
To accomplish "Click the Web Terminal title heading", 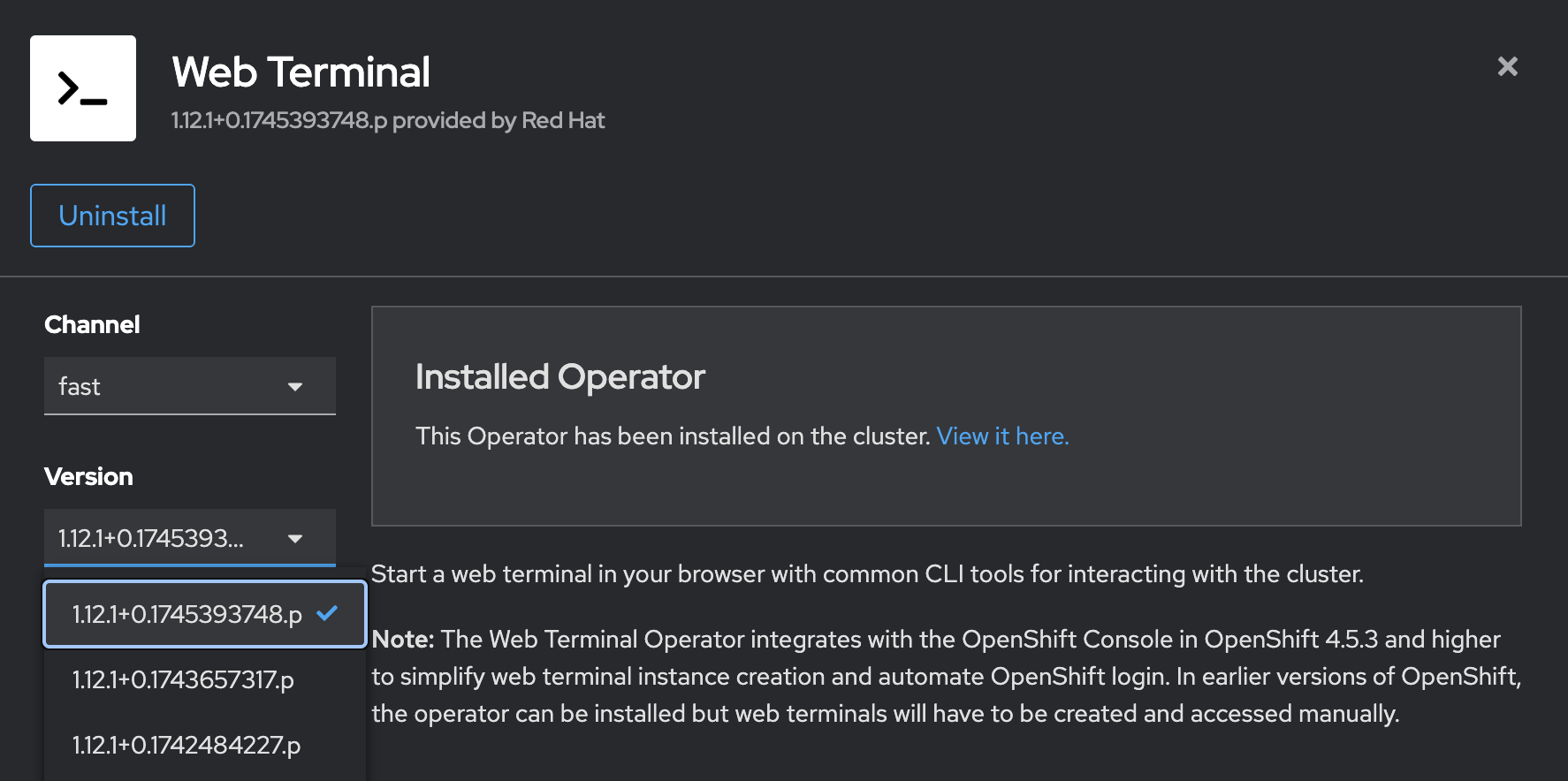I will [x=301, y=72].
